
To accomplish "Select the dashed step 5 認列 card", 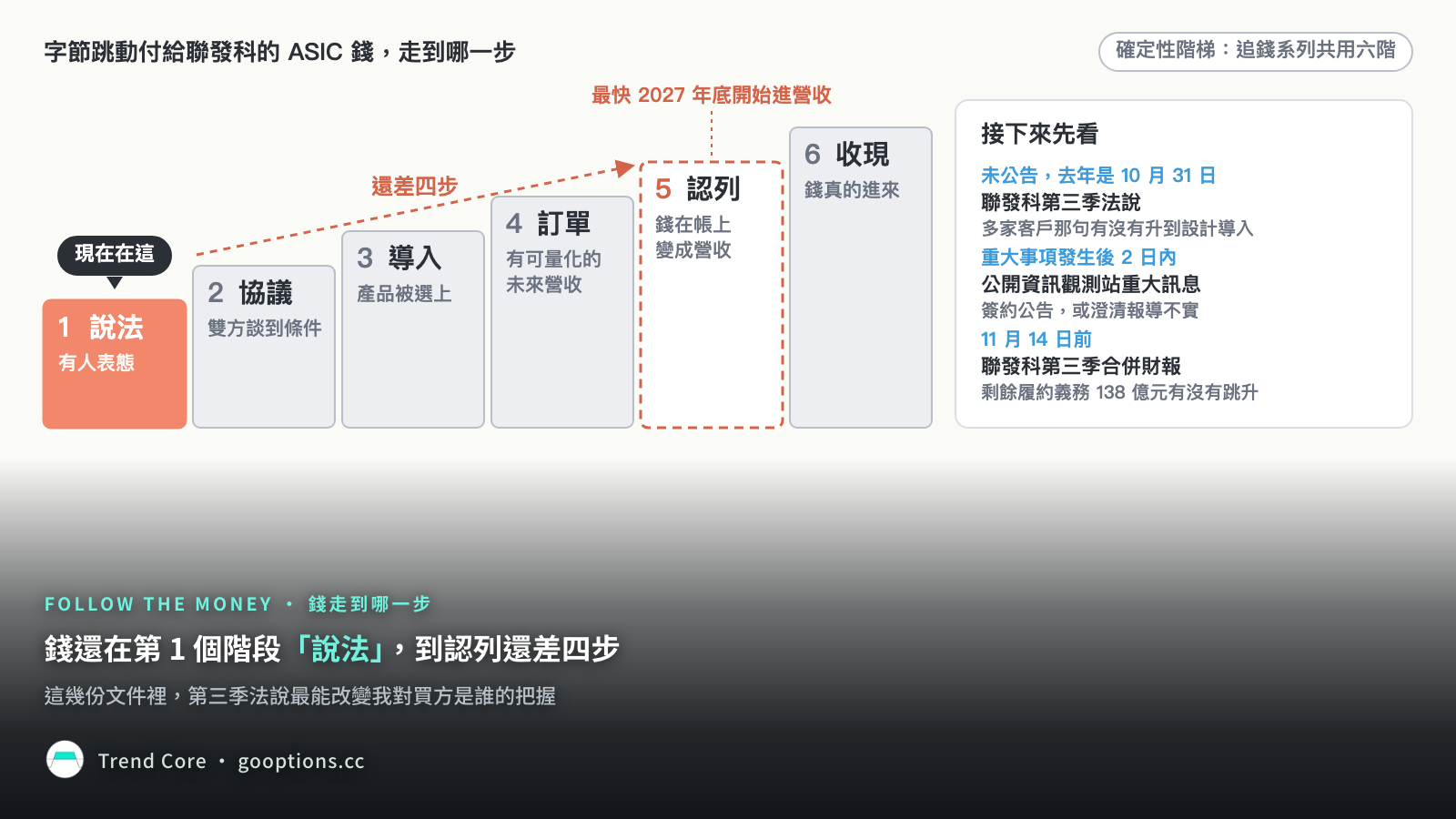I will [x=712, y=295].
